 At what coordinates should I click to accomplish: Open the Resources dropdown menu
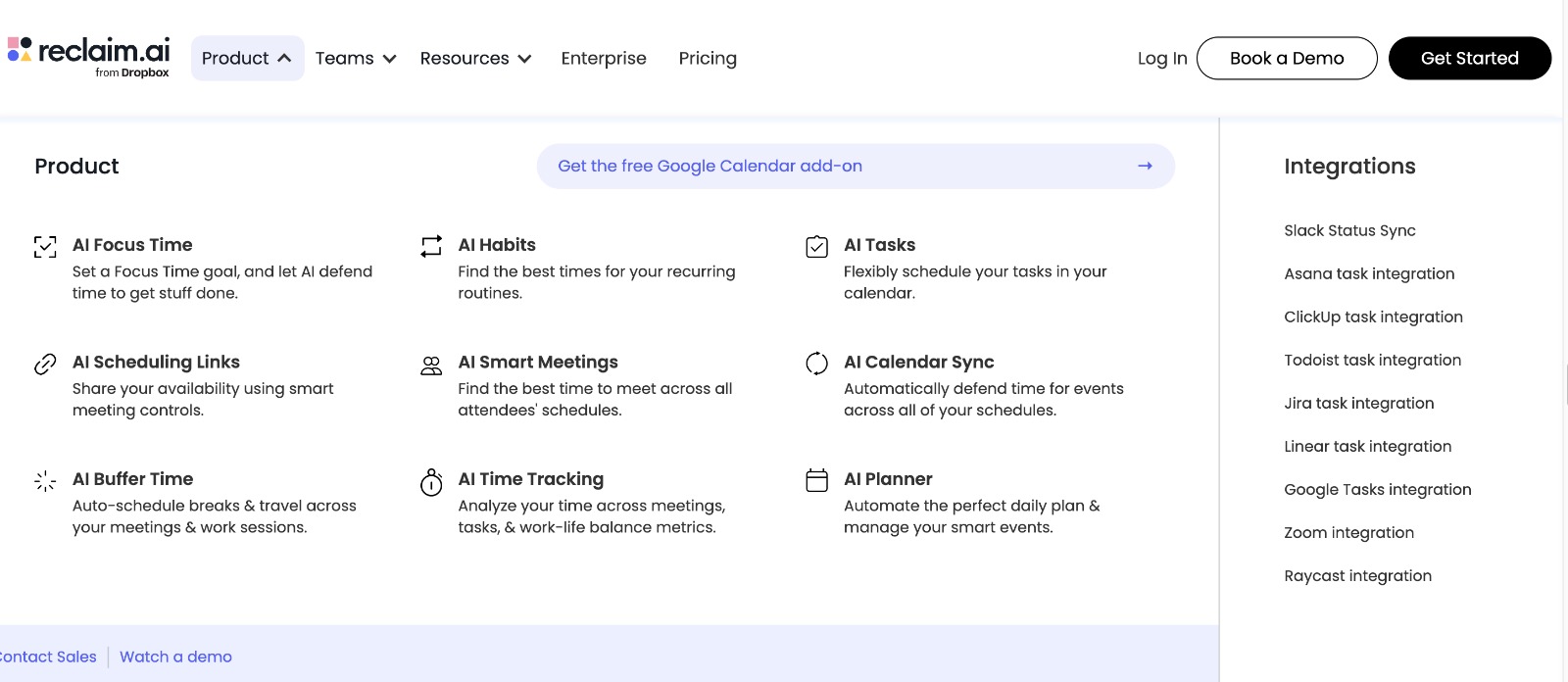475,59
